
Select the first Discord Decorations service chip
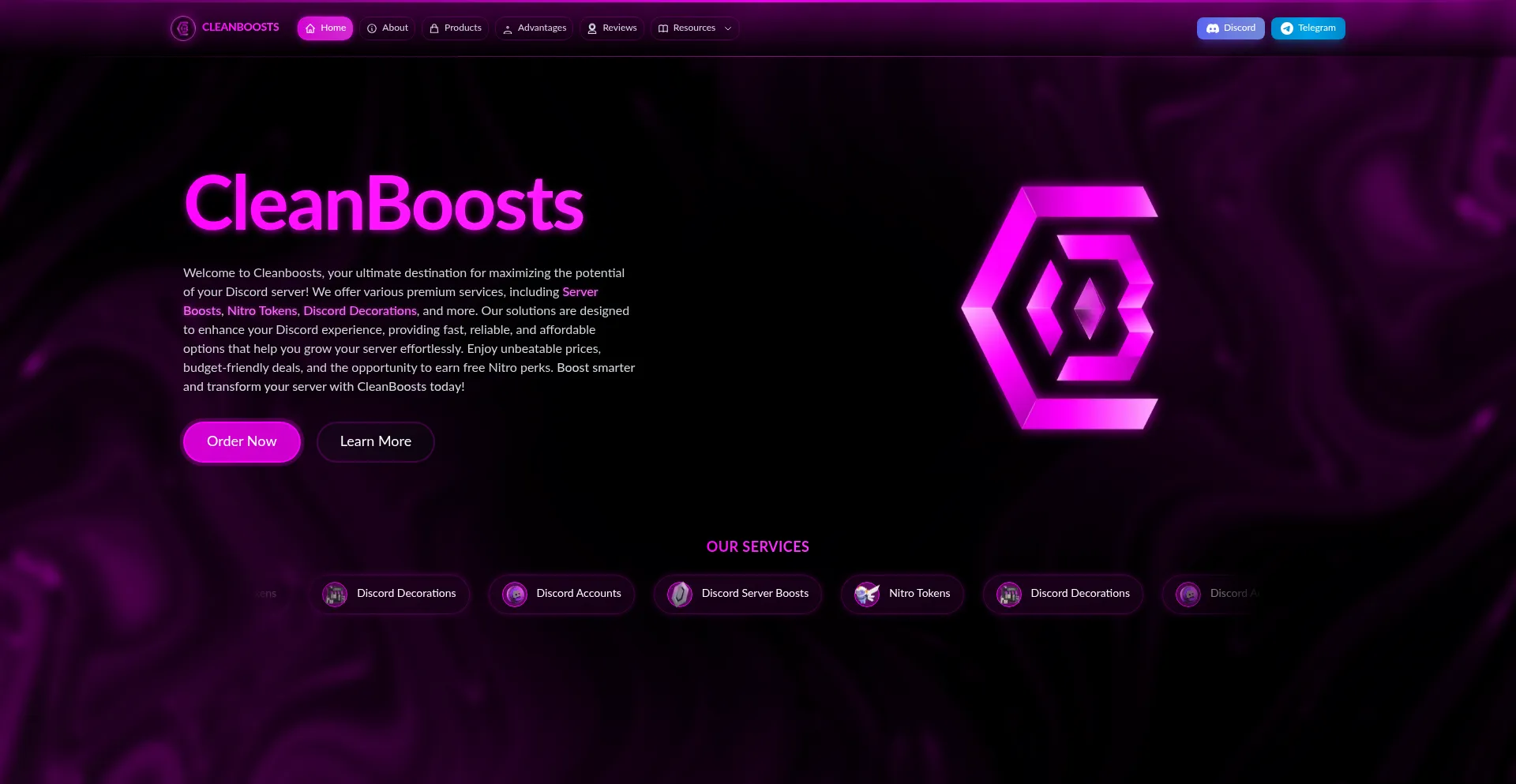[x=390, y=594]
